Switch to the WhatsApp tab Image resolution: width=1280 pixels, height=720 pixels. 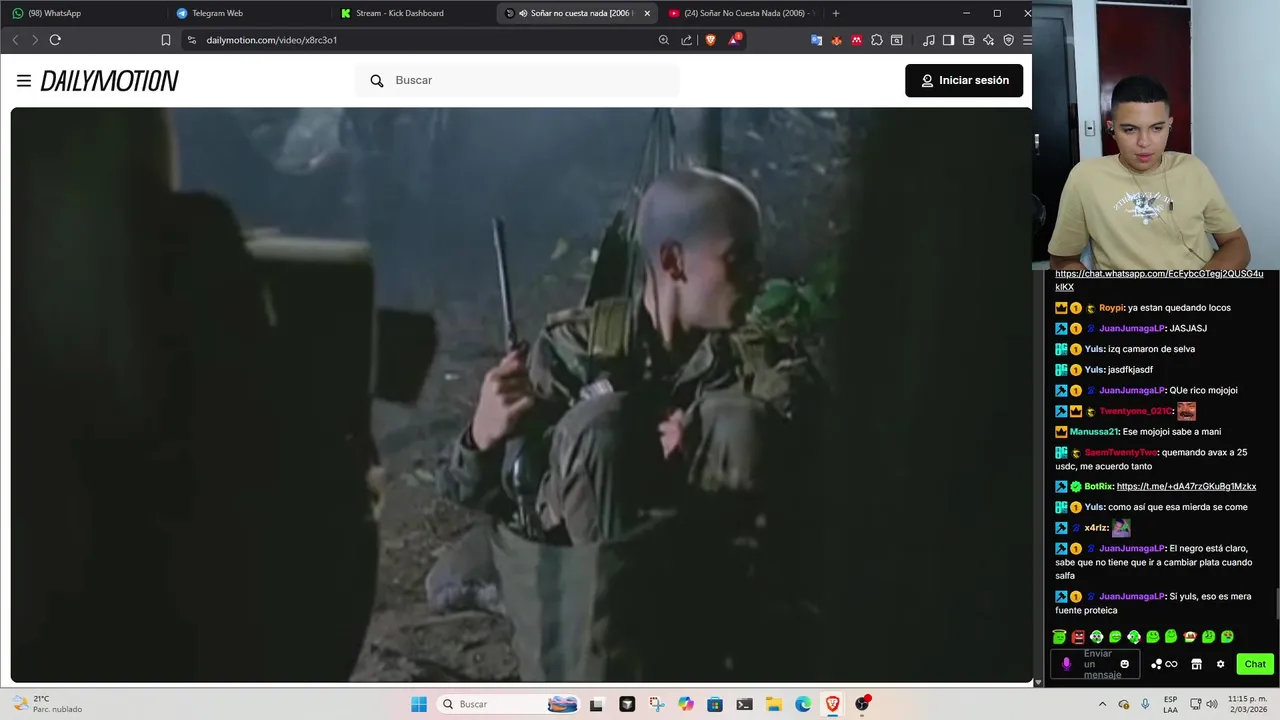tap(82, 13)
